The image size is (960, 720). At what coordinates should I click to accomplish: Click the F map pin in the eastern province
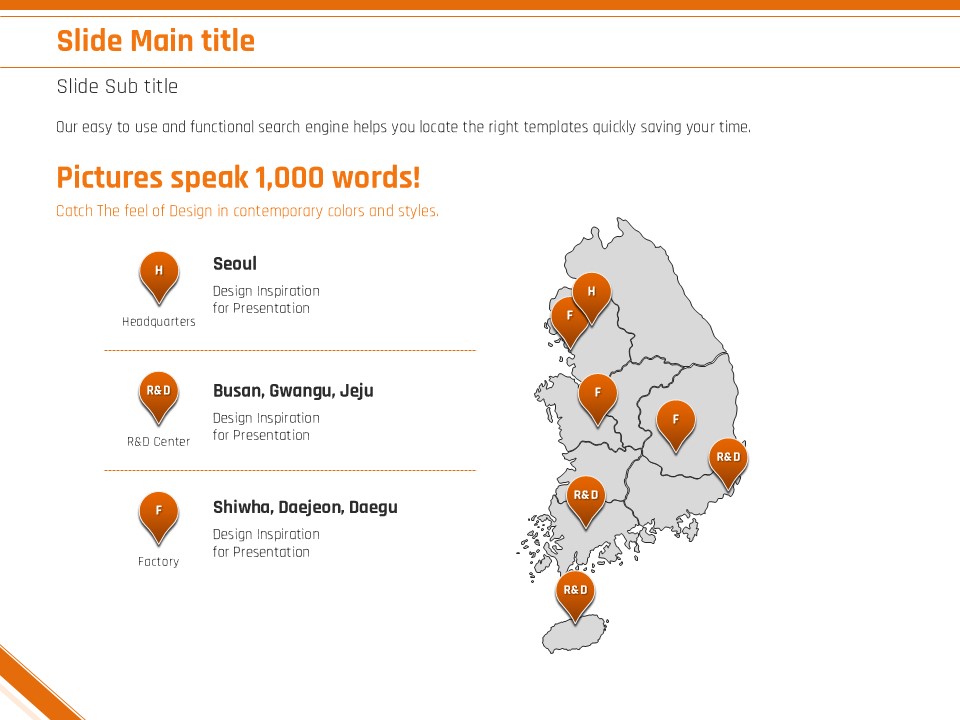[x=676, y=421]
